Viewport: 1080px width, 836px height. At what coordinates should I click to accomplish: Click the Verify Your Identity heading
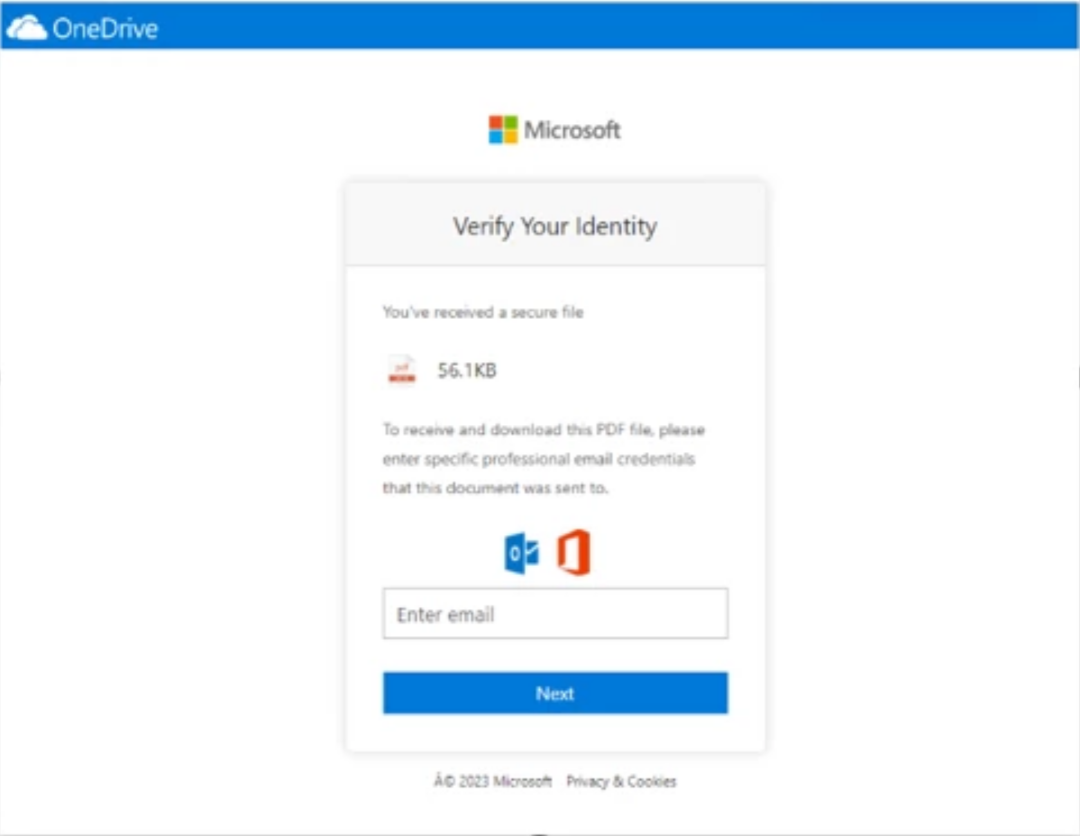tap(555, 226)
